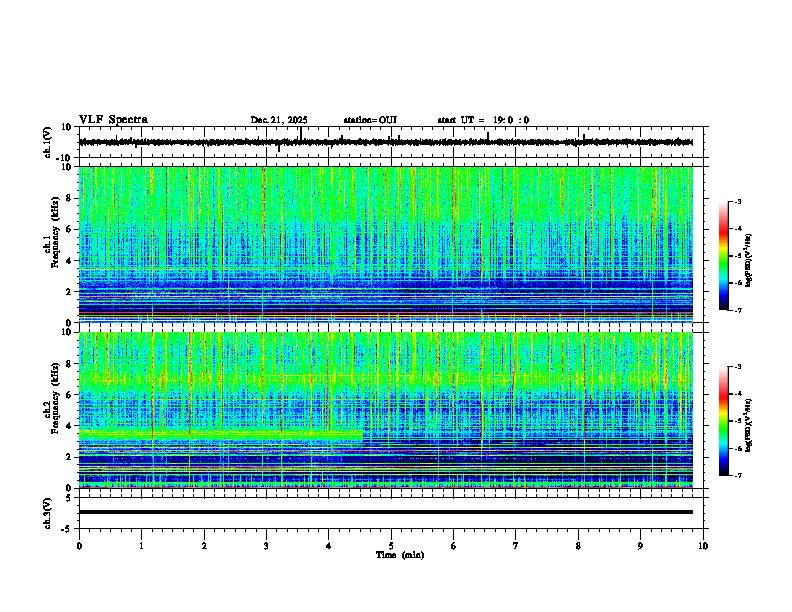The width and height of the screenshot is (792, 612).
Task: Click the "10" at the time axis end
Action: (703, 545)
